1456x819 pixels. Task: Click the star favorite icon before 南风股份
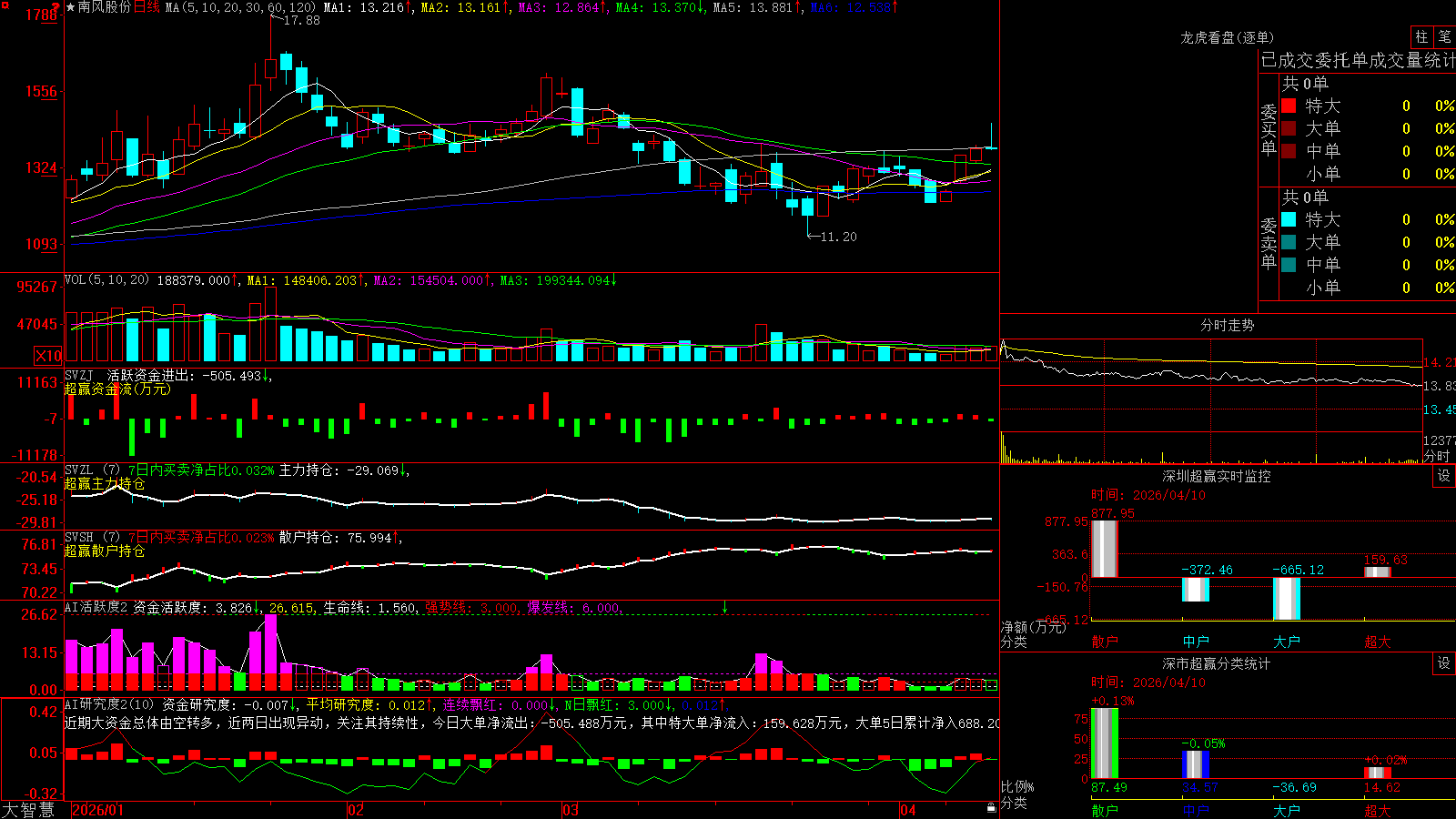(x=71, y=7)
